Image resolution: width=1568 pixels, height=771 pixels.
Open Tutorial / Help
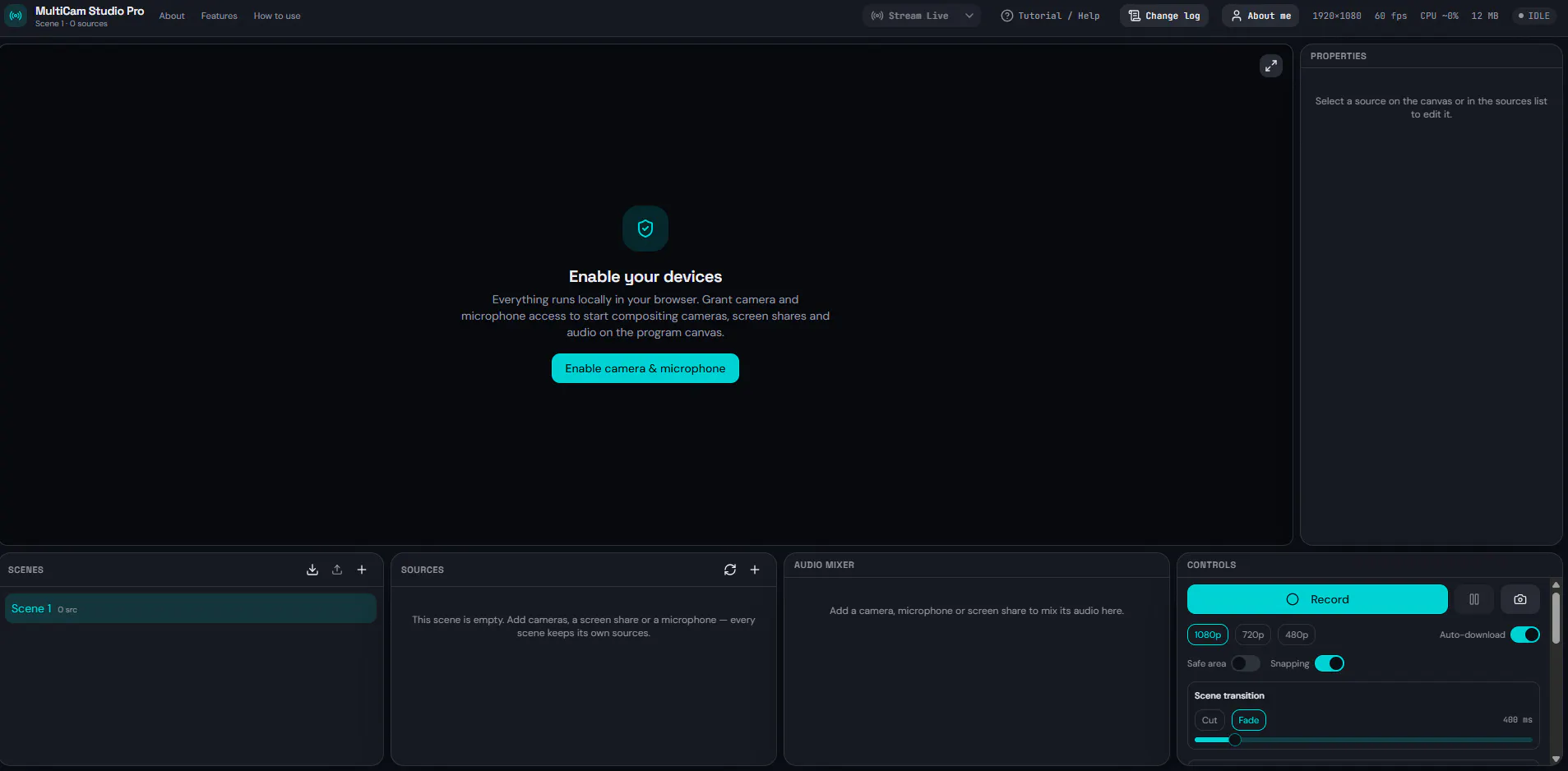pyautogui.click(x=1050, y=16)
